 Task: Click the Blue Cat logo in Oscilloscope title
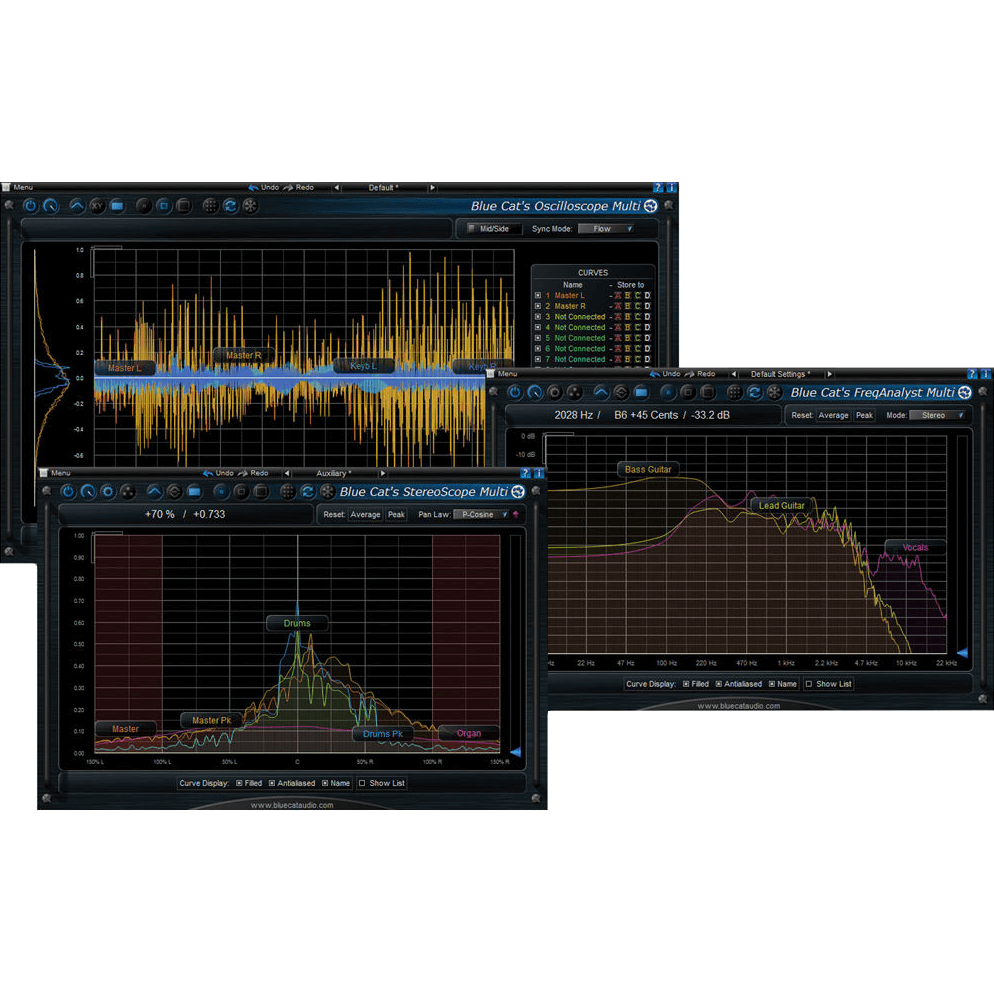point(650,206)
